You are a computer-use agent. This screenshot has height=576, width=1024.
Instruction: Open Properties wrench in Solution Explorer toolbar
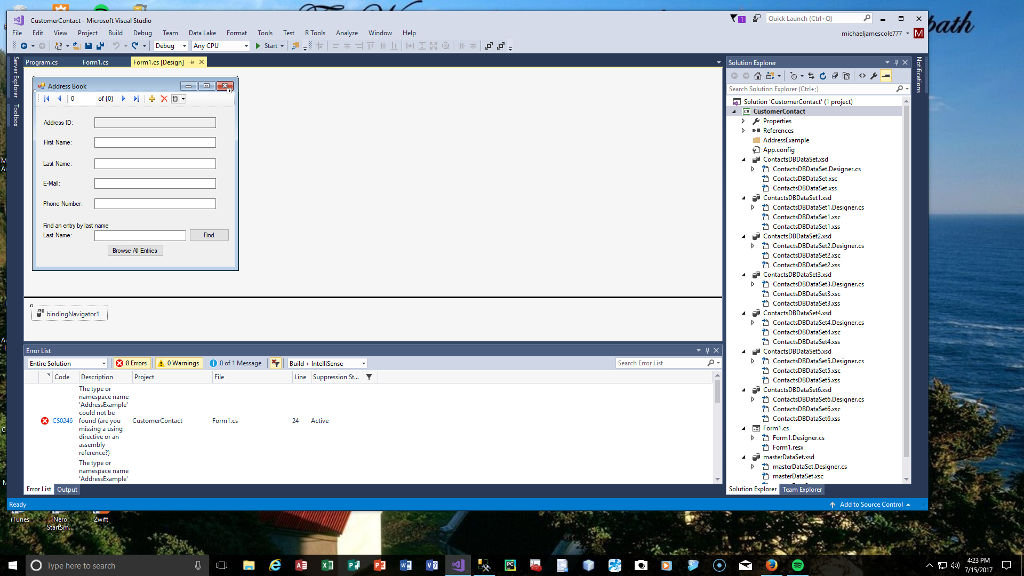[874, 76]
